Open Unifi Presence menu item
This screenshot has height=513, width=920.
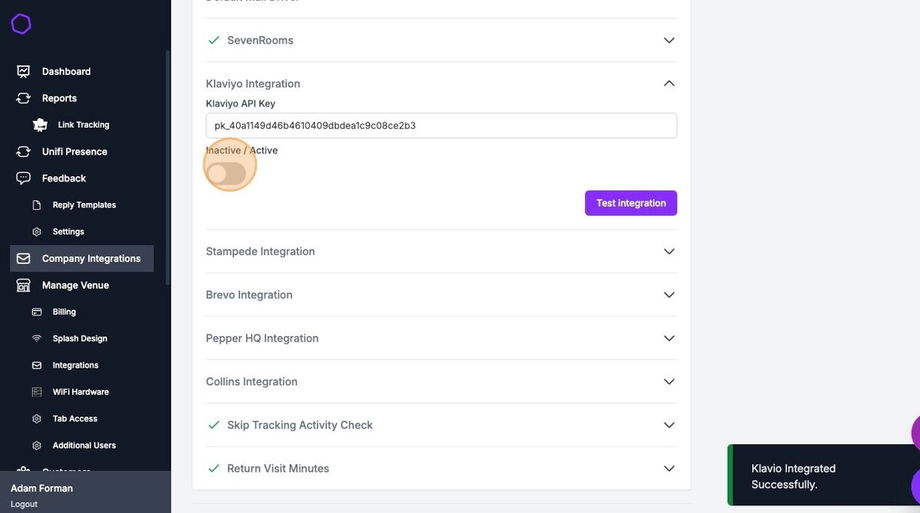pos(74,152)
